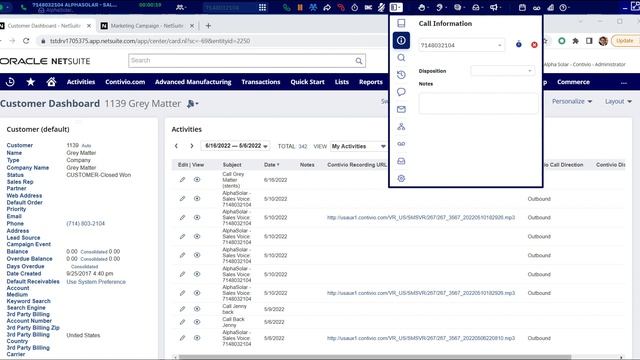
Task: Open the My Activities view dropdown
Action: (x=358, y=146)
